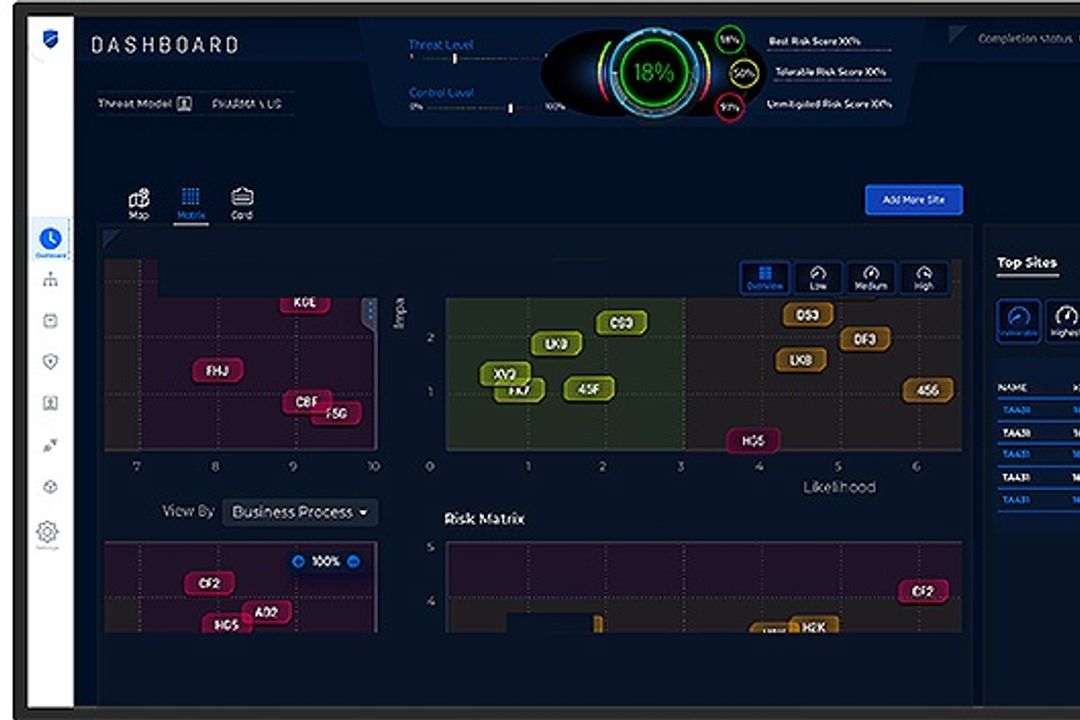Filter matrix by High risk
Image resolution: width=1080 pixels, height=720 pixels.
(924, 278)
